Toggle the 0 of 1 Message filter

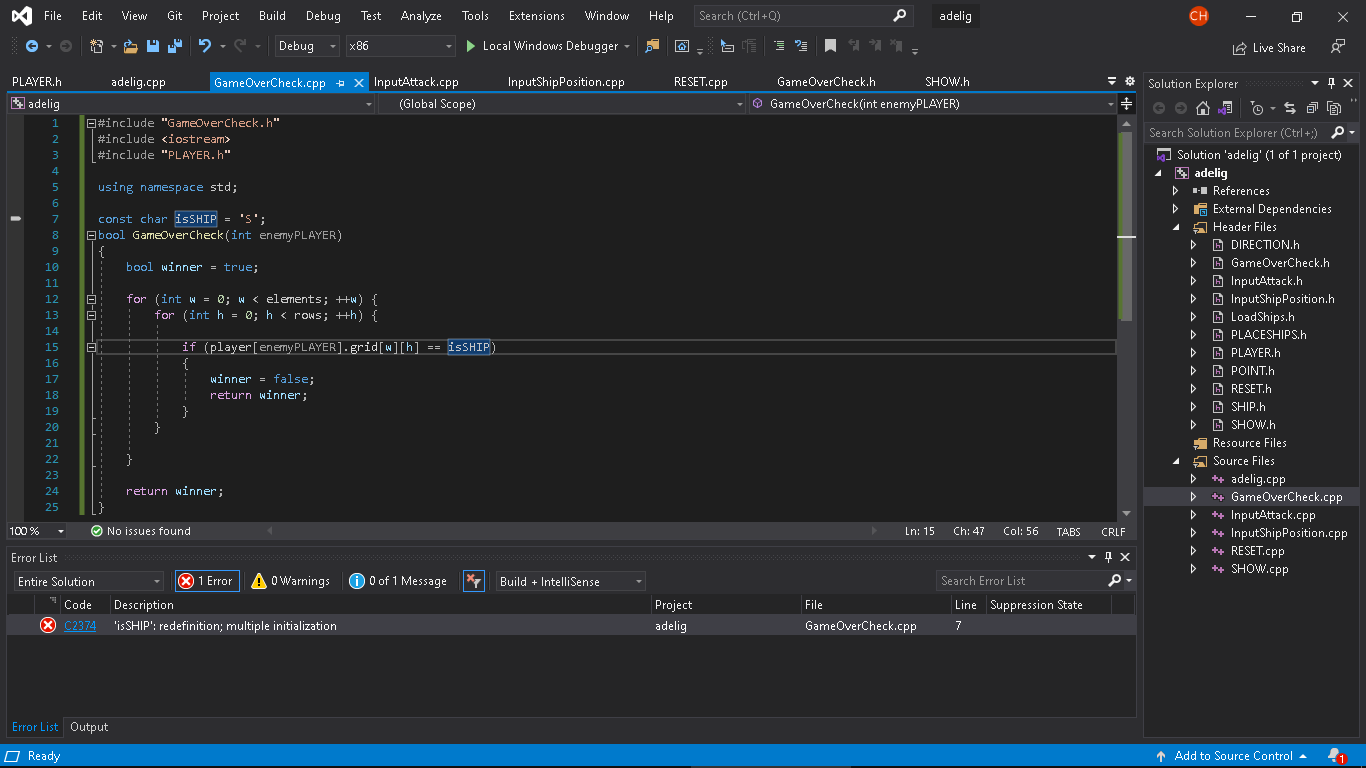point(398,581)
